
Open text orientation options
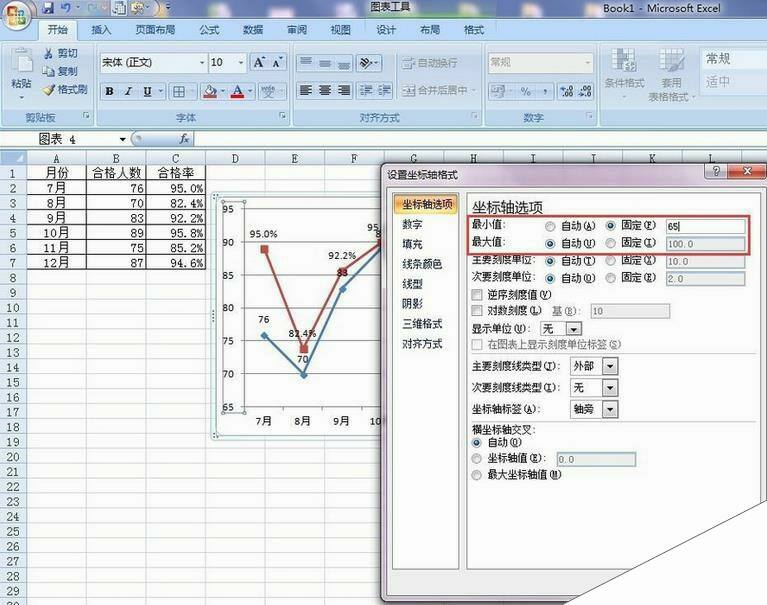(369, 63)
